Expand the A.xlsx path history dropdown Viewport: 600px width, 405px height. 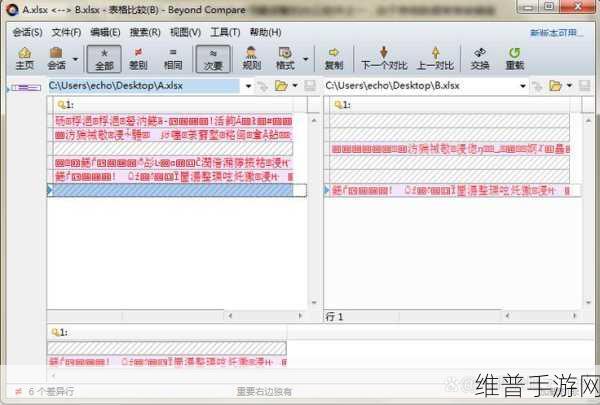(x=248, y=86)
